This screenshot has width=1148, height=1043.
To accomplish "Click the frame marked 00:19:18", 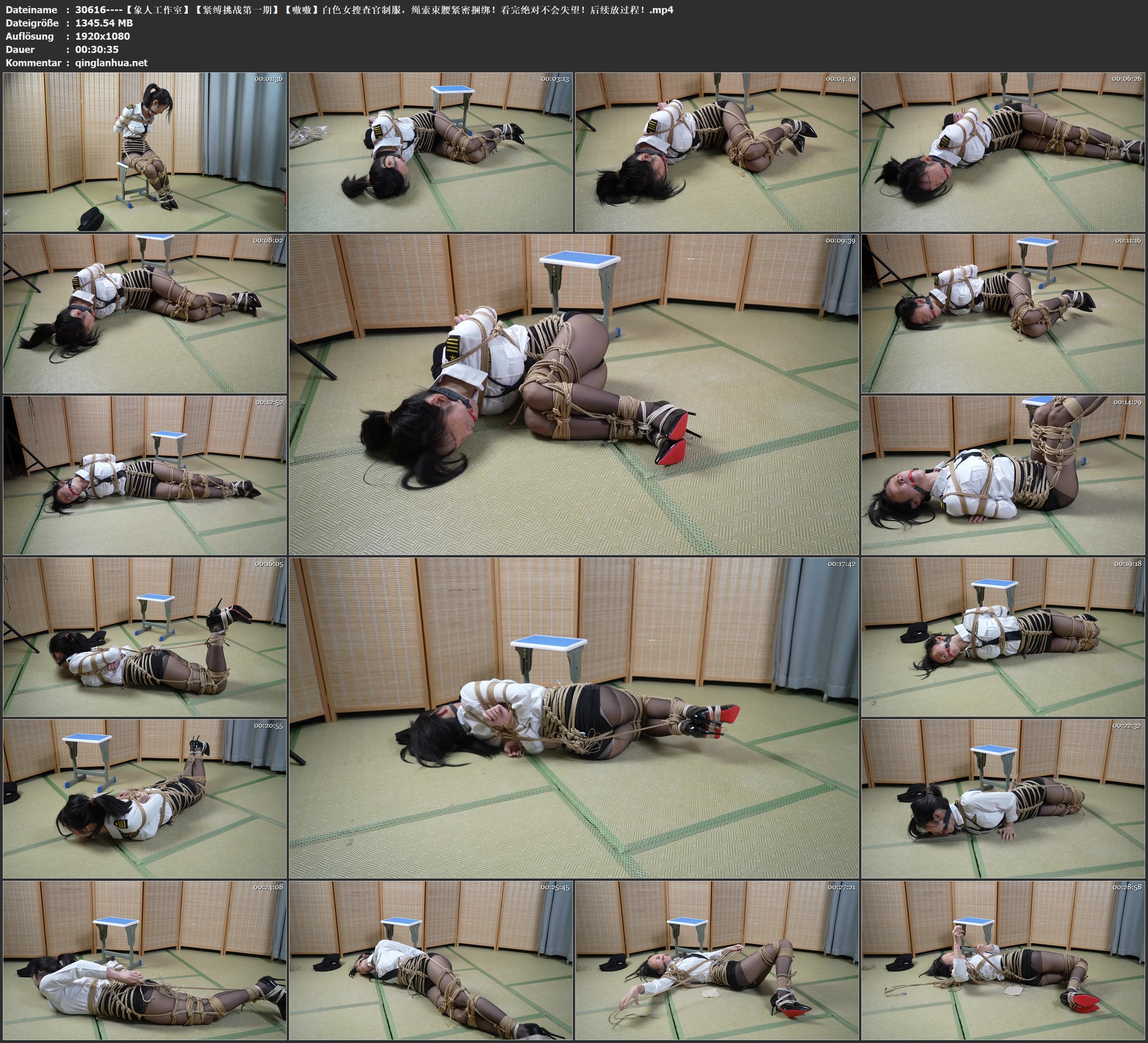I will (x=1003, y=637).
